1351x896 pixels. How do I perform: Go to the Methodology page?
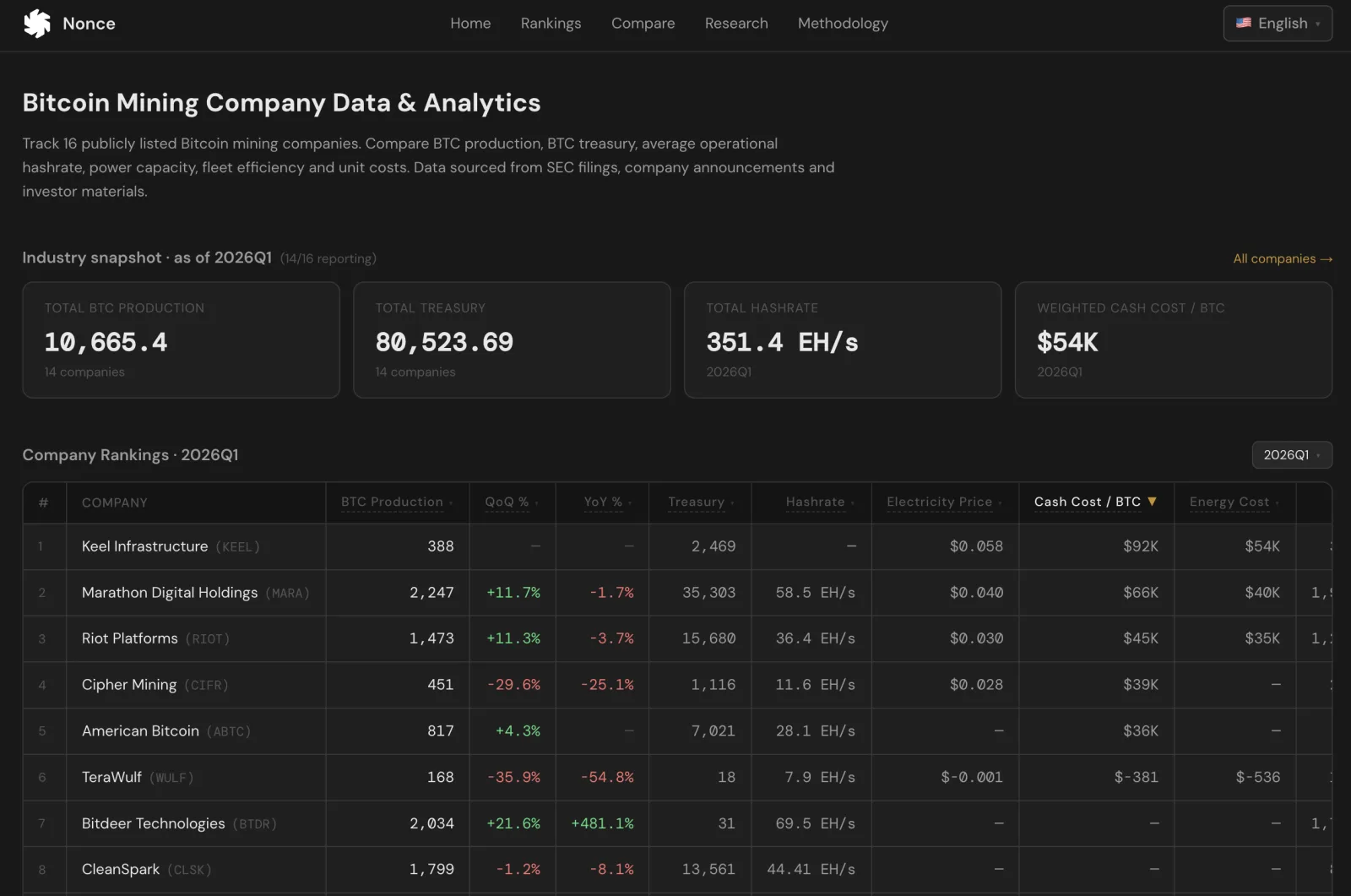click(843, 24)
